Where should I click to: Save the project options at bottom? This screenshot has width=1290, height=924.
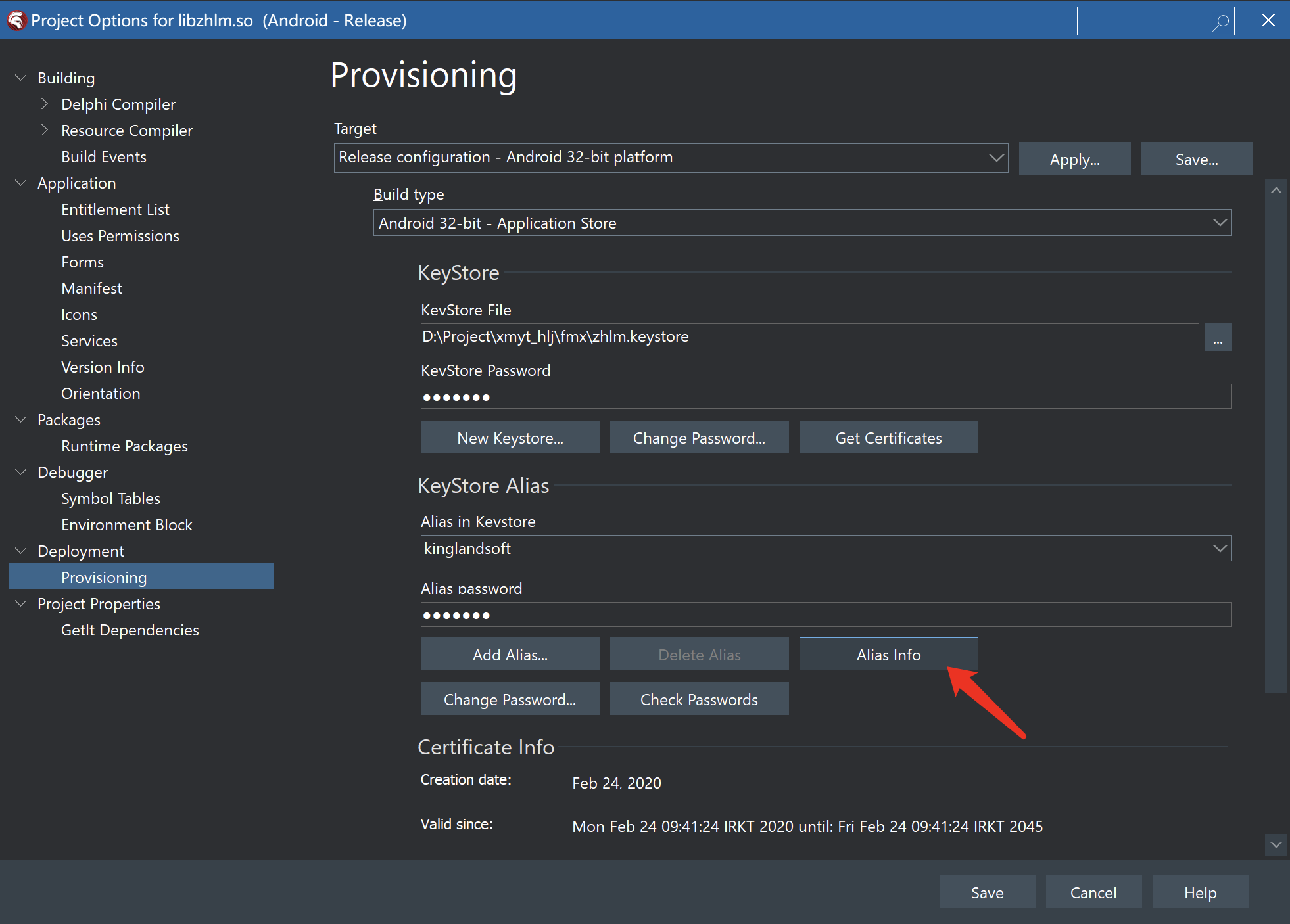click(x=988, y=892)
